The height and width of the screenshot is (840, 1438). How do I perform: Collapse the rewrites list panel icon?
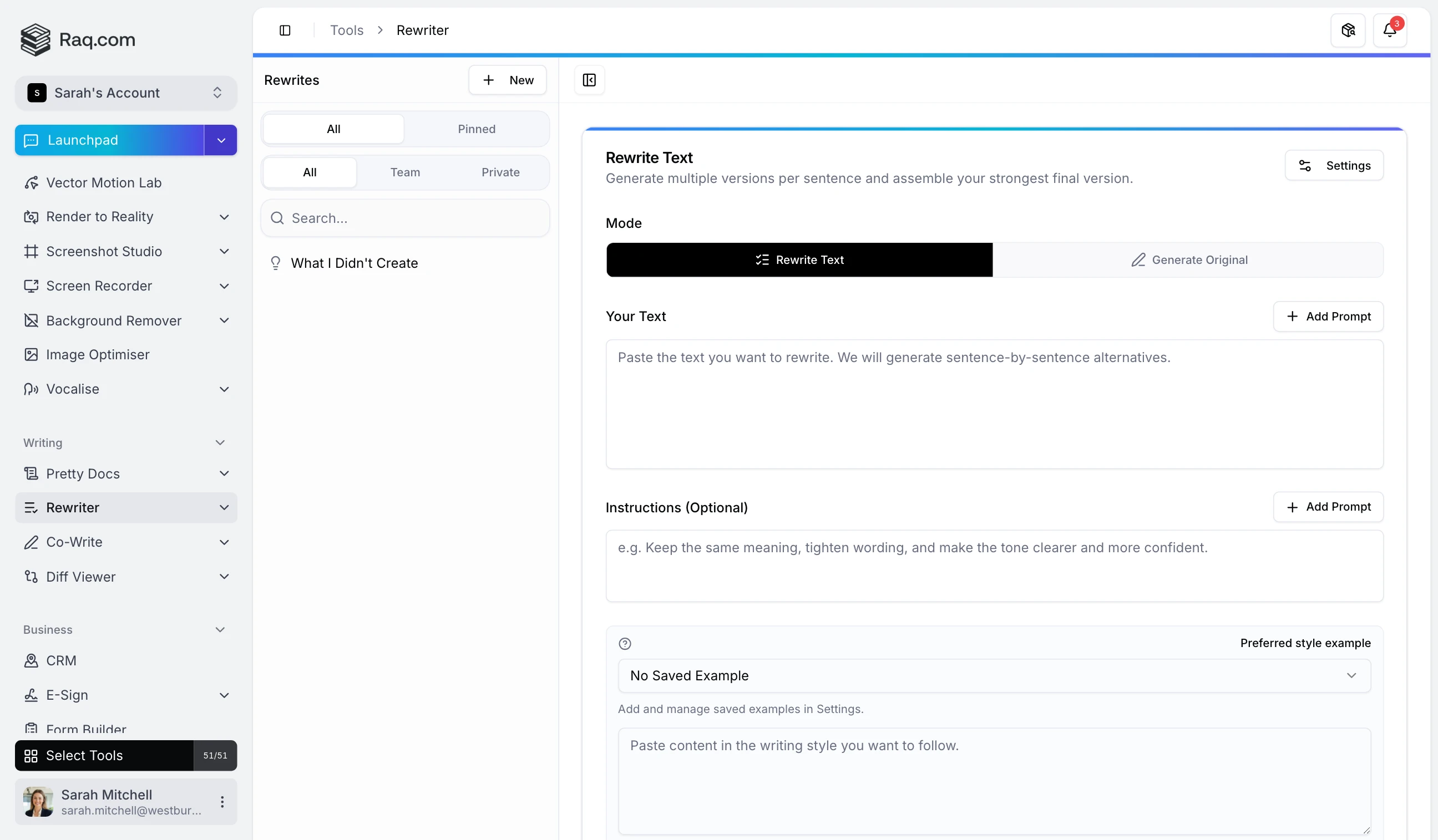[x=589, y=80]
